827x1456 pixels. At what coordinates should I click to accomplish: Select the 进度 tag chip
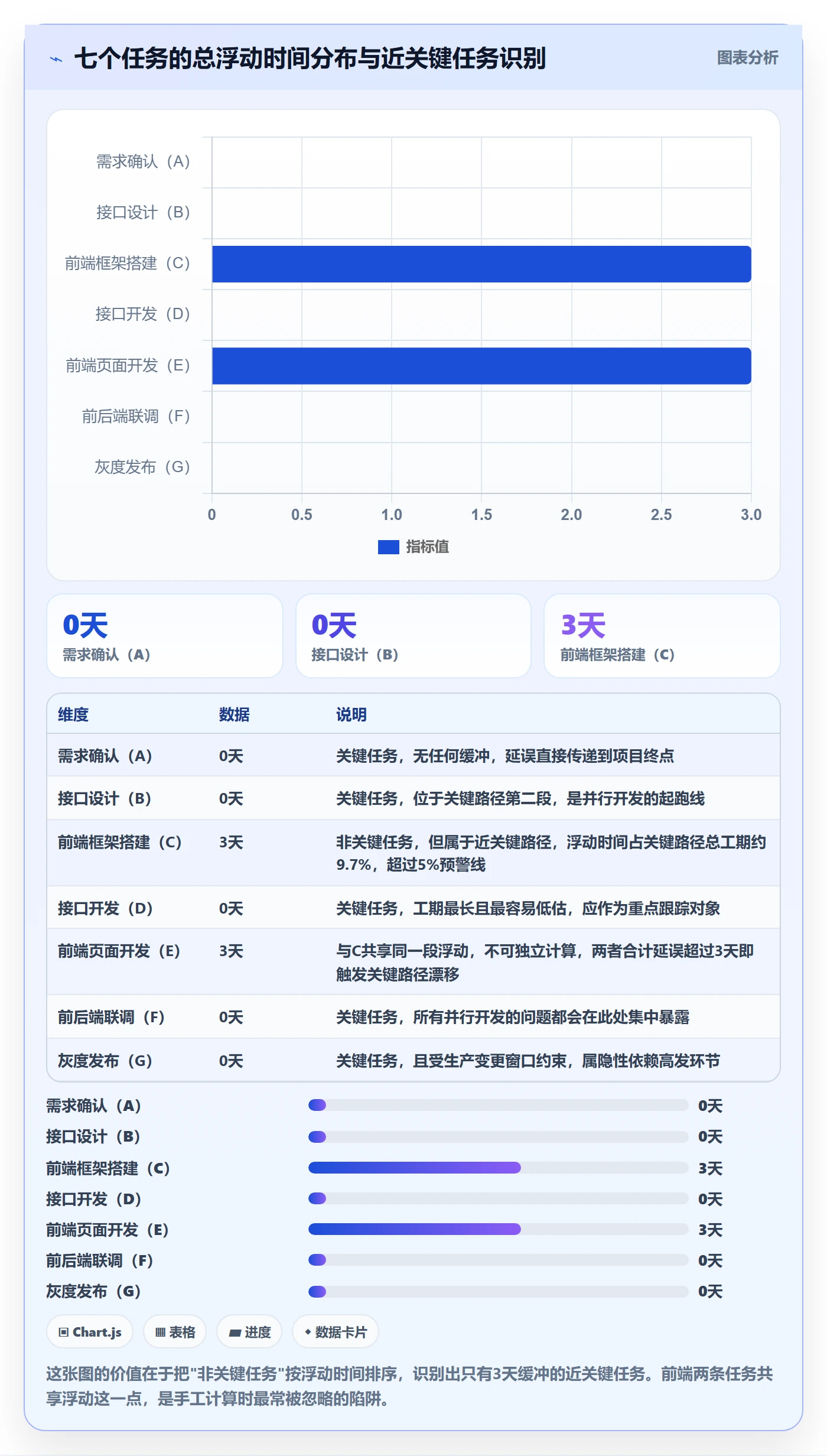tap(249, 1332)
